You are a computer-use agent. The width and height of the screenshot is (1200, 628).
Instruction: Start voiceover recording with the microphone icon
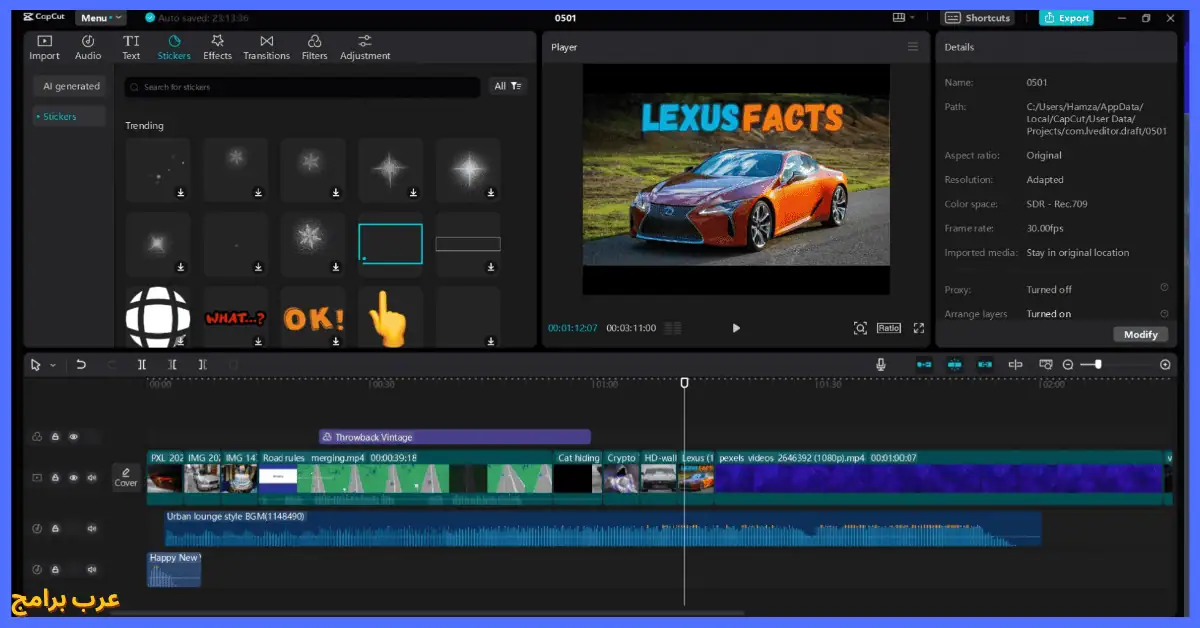coord(881,365)
